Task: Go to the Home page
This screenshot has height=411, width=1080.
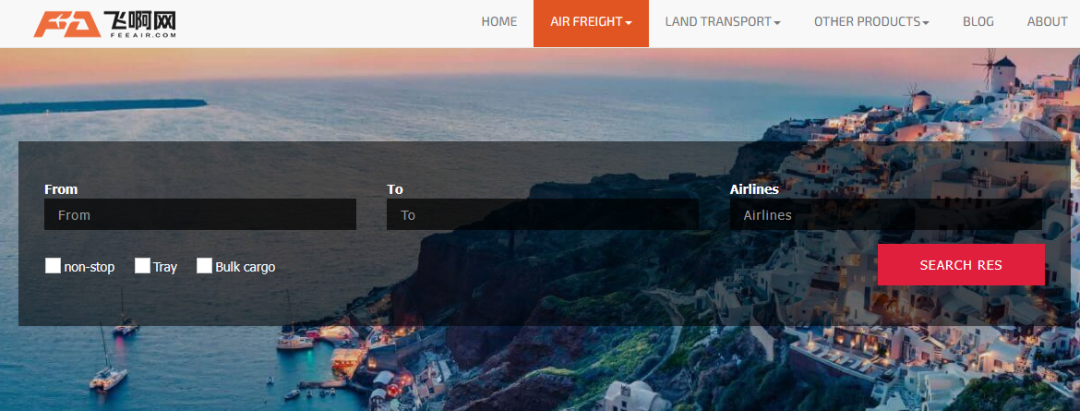Action: click(499, 22)
